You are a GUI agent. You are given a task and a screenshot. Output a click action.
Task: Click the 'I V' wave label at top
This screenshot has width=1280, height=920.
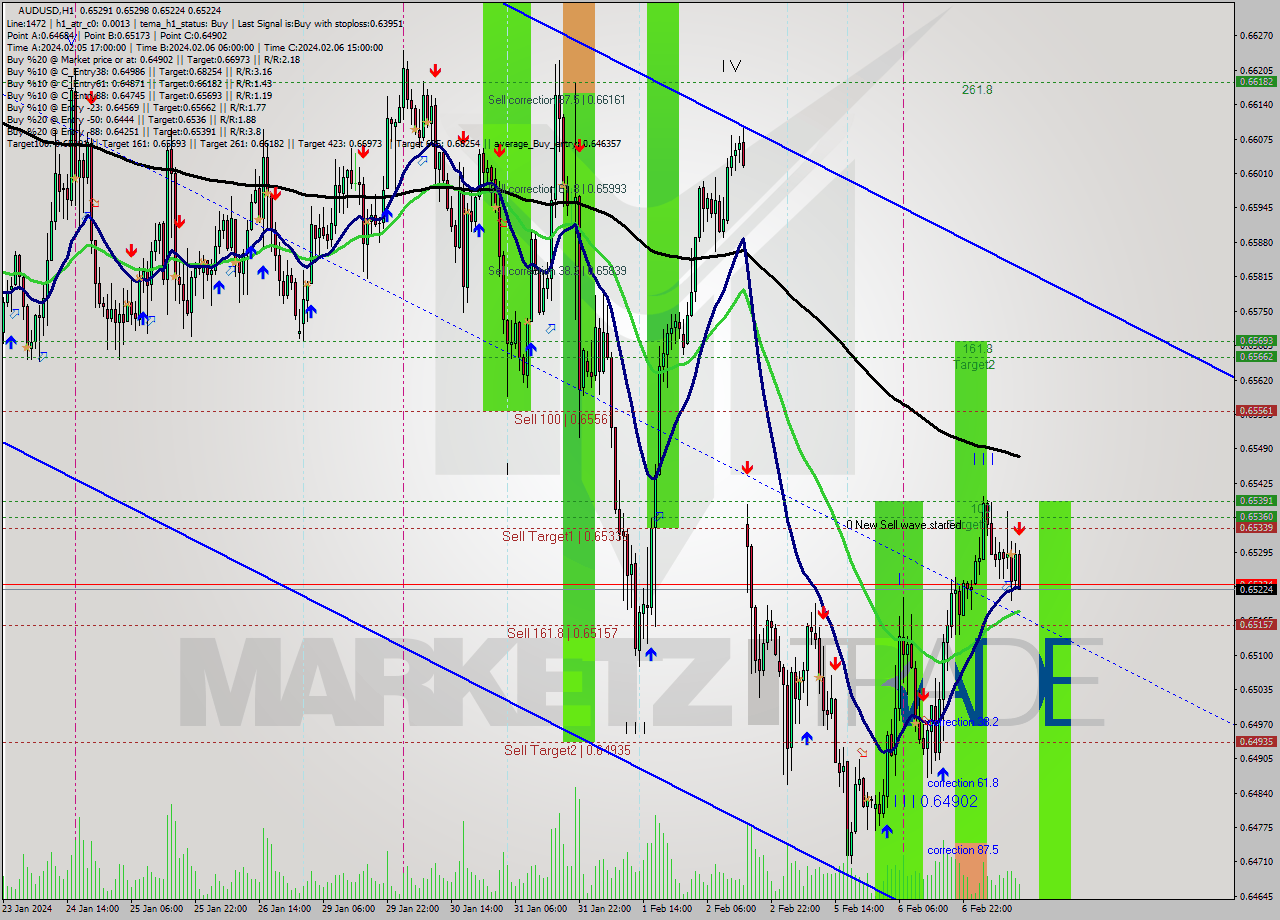pyautogui.click(x=732, y=66)
